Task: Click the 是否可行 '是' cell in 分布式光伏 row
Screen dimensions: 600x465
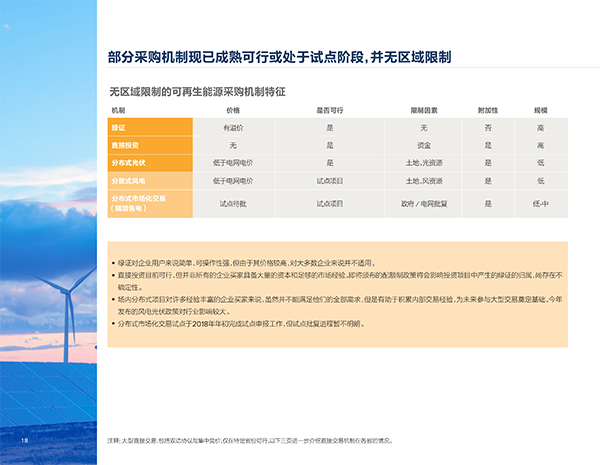Action: coord(330,163)
